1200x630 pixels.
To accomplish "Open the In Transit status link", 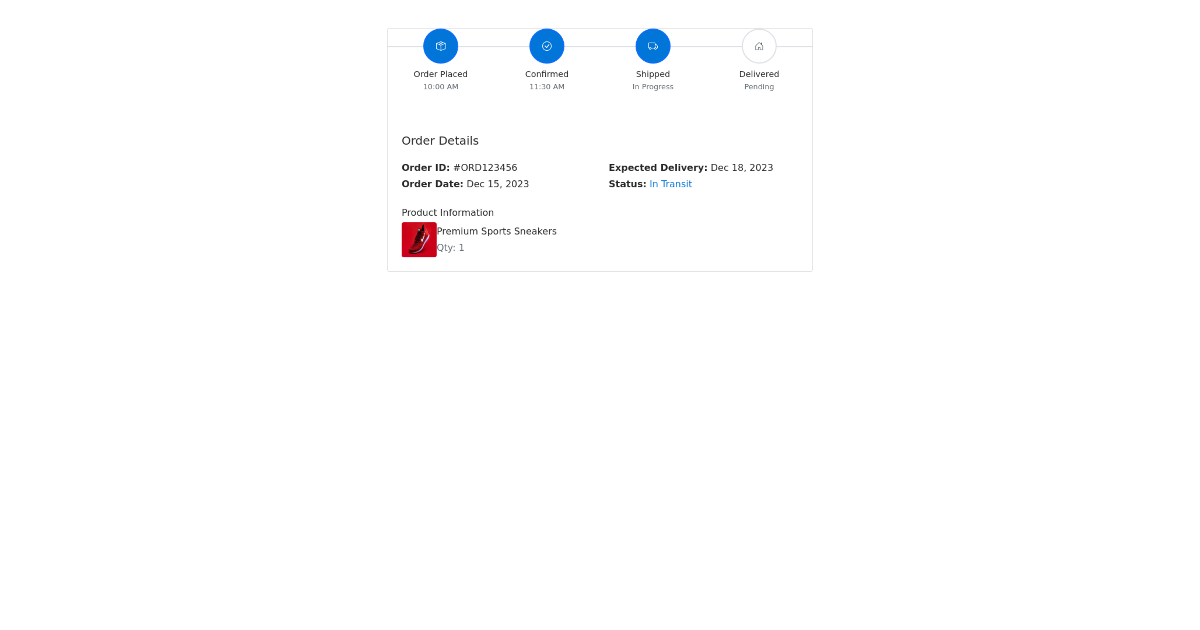I will (x=671, y=184).
